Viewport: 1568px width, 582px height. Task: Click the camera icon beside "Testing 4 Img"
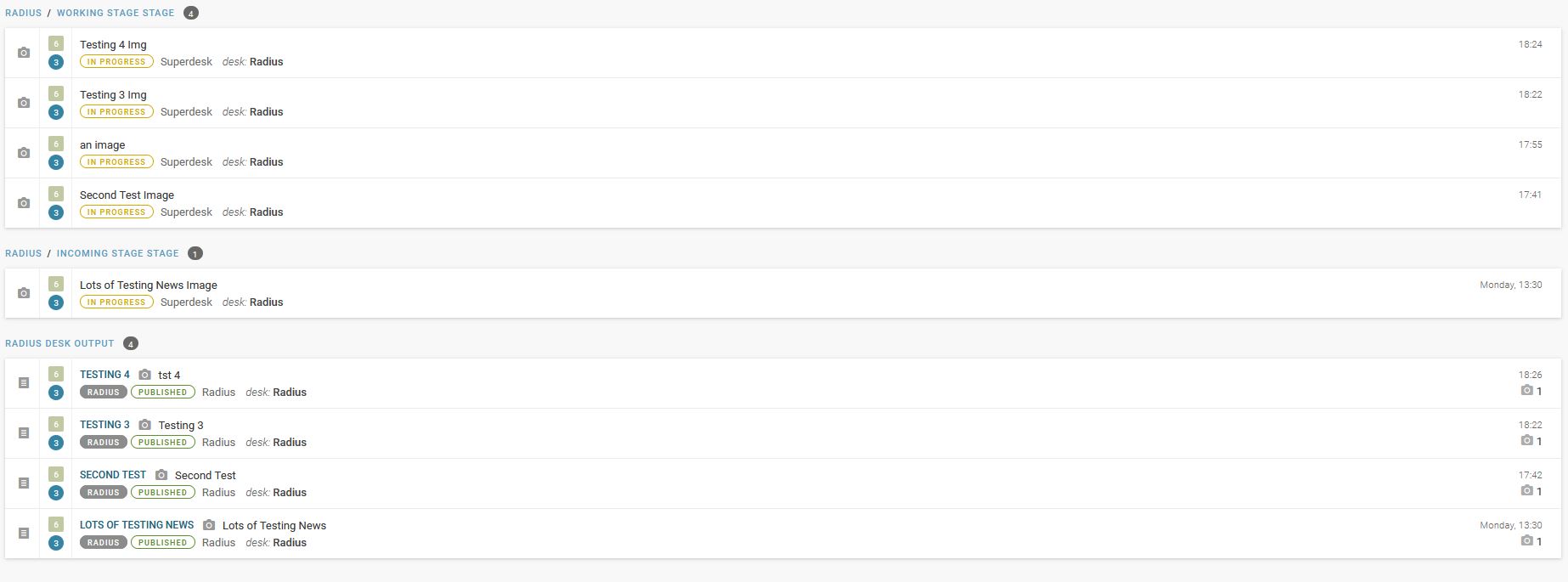coord(22,52)
